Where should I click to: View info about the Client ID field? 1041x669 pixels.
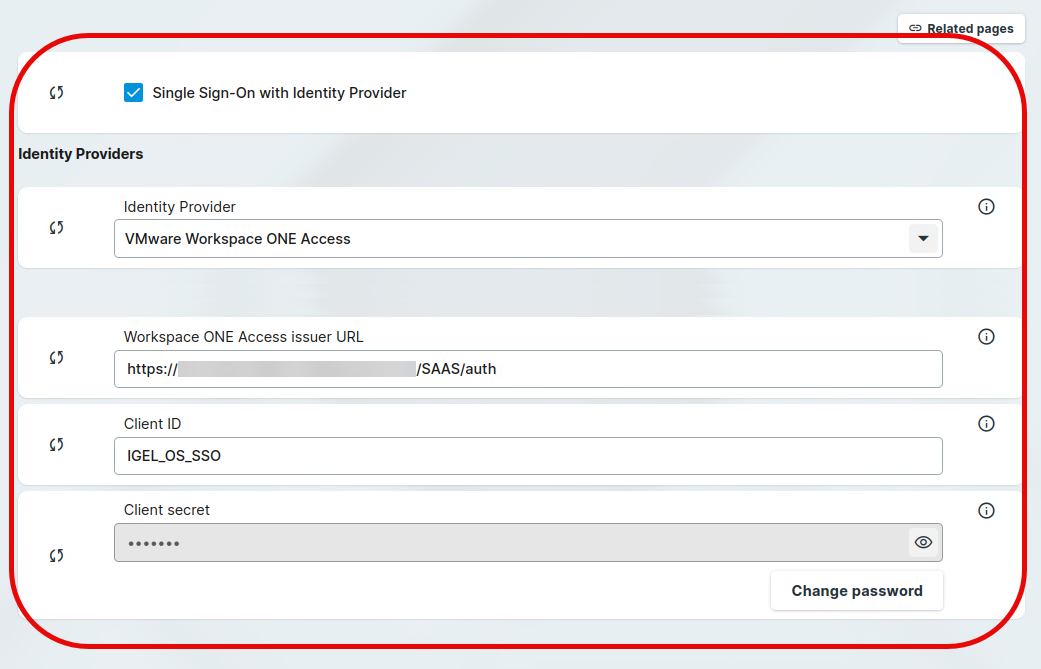coord(986,424)
